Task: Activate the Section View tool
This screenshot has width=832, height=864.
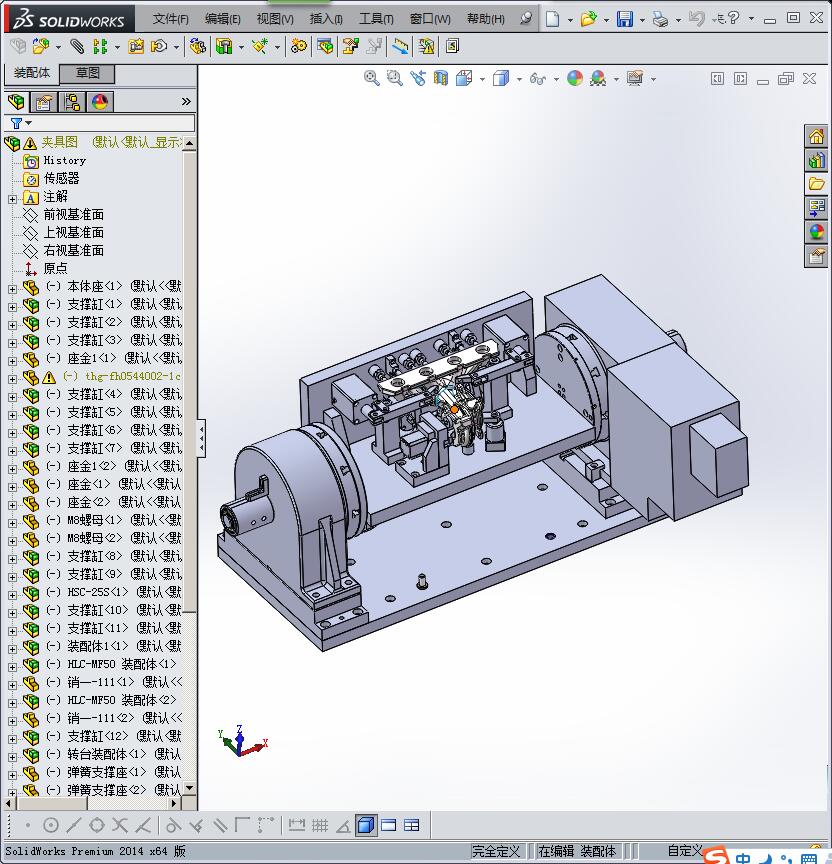Action: click(441, 79)
